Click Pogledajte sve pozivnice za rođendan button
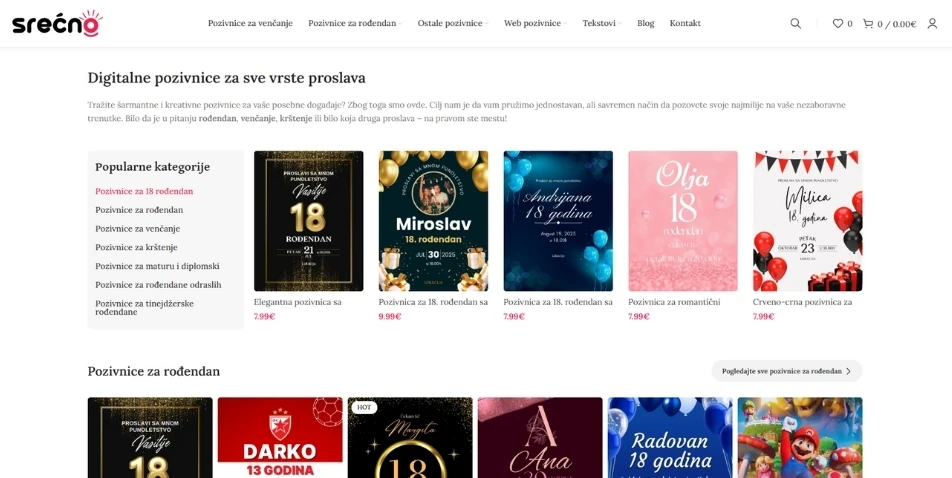This screenshot has height=478, width=952. pyautogui.click(x=787, y=371)
